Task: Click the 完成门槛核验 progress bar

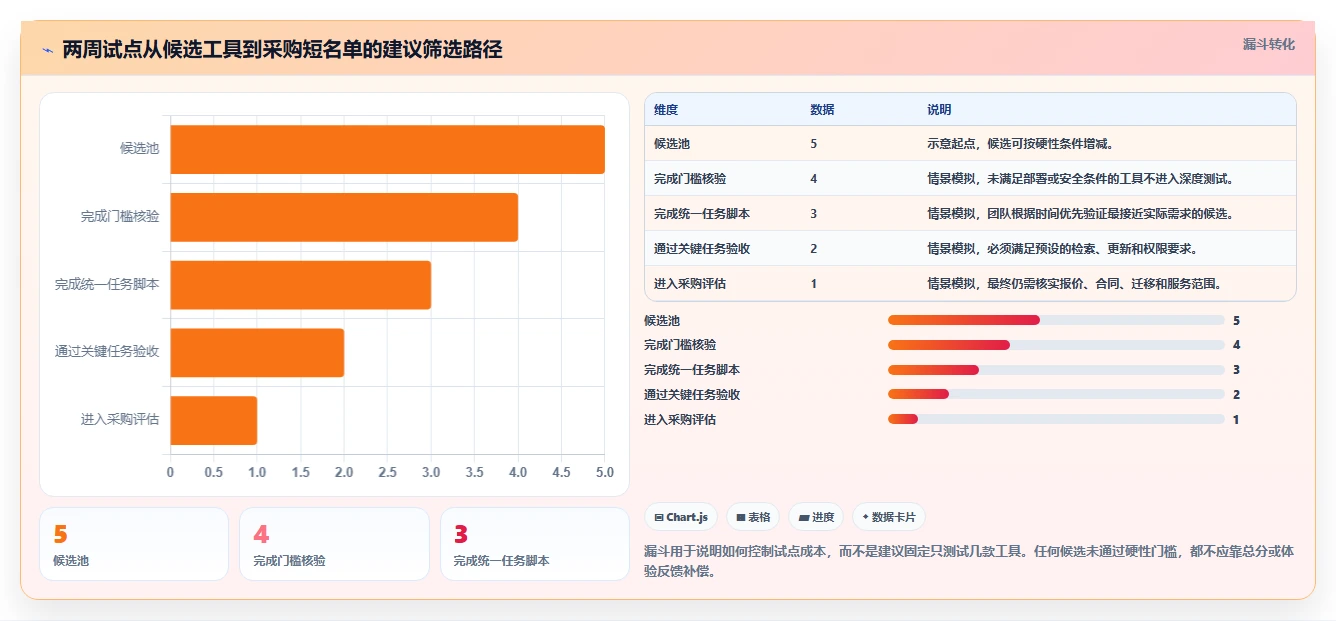Action: coord(1056,345)
